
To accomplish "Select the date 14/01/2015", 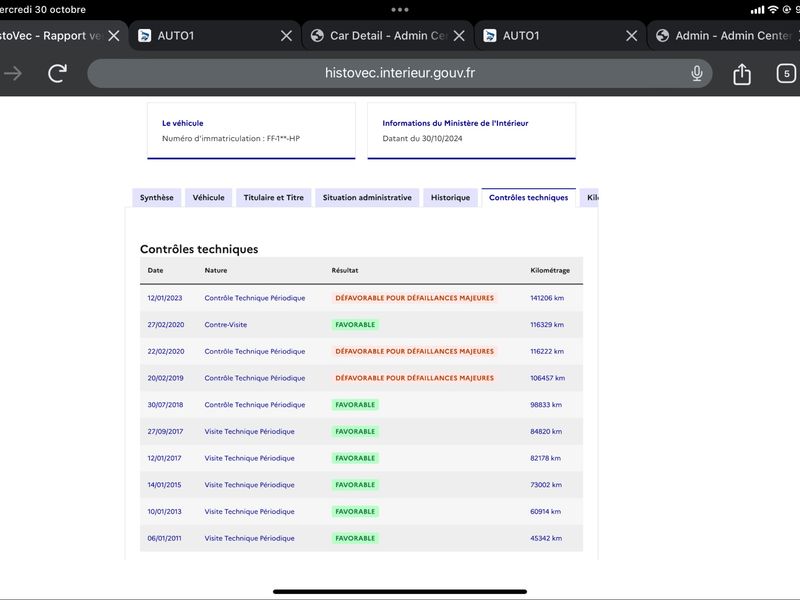I will coord(164,485).
